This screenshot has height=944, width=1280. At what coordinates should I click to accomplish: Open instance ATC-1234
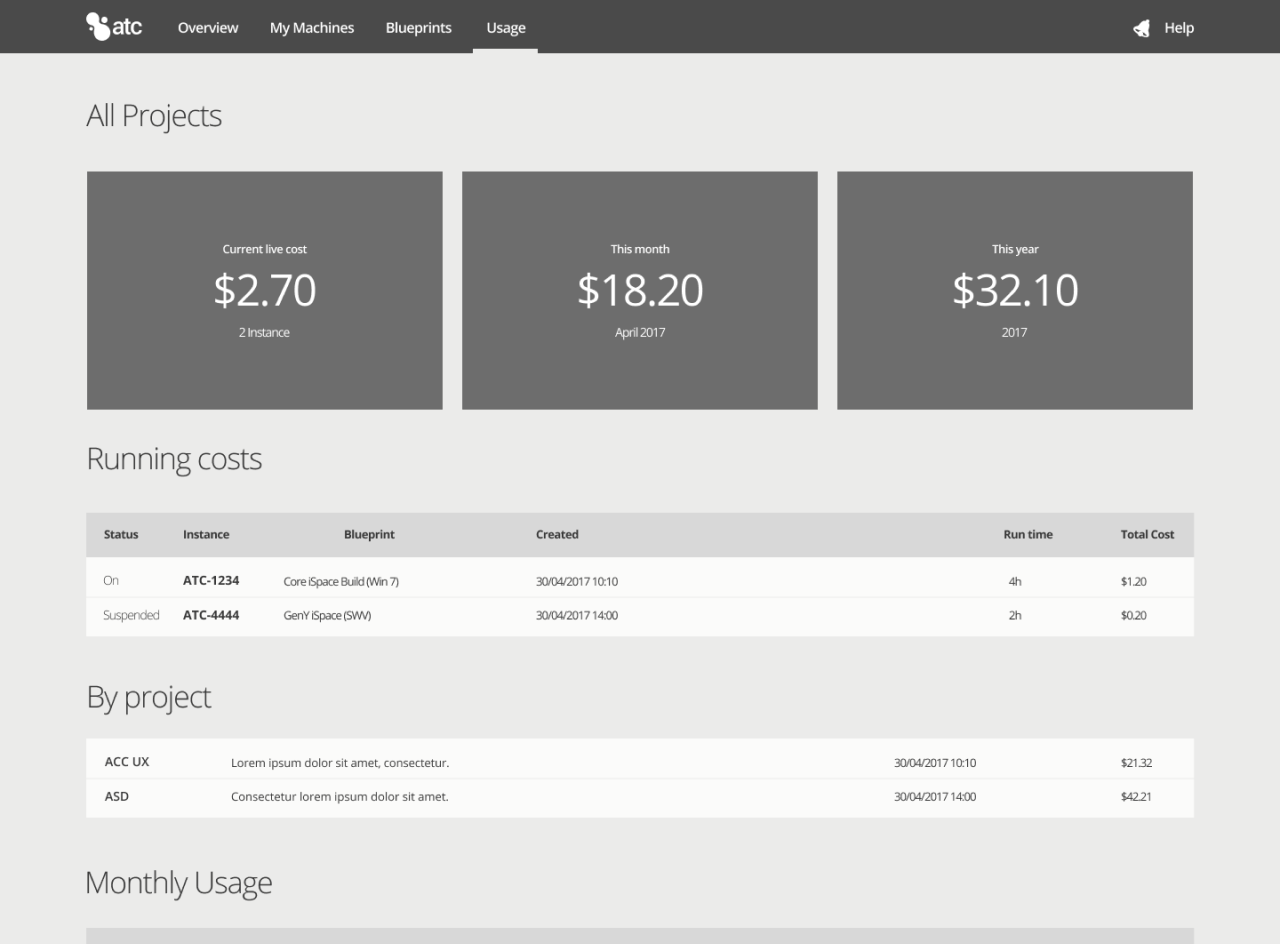211,580
